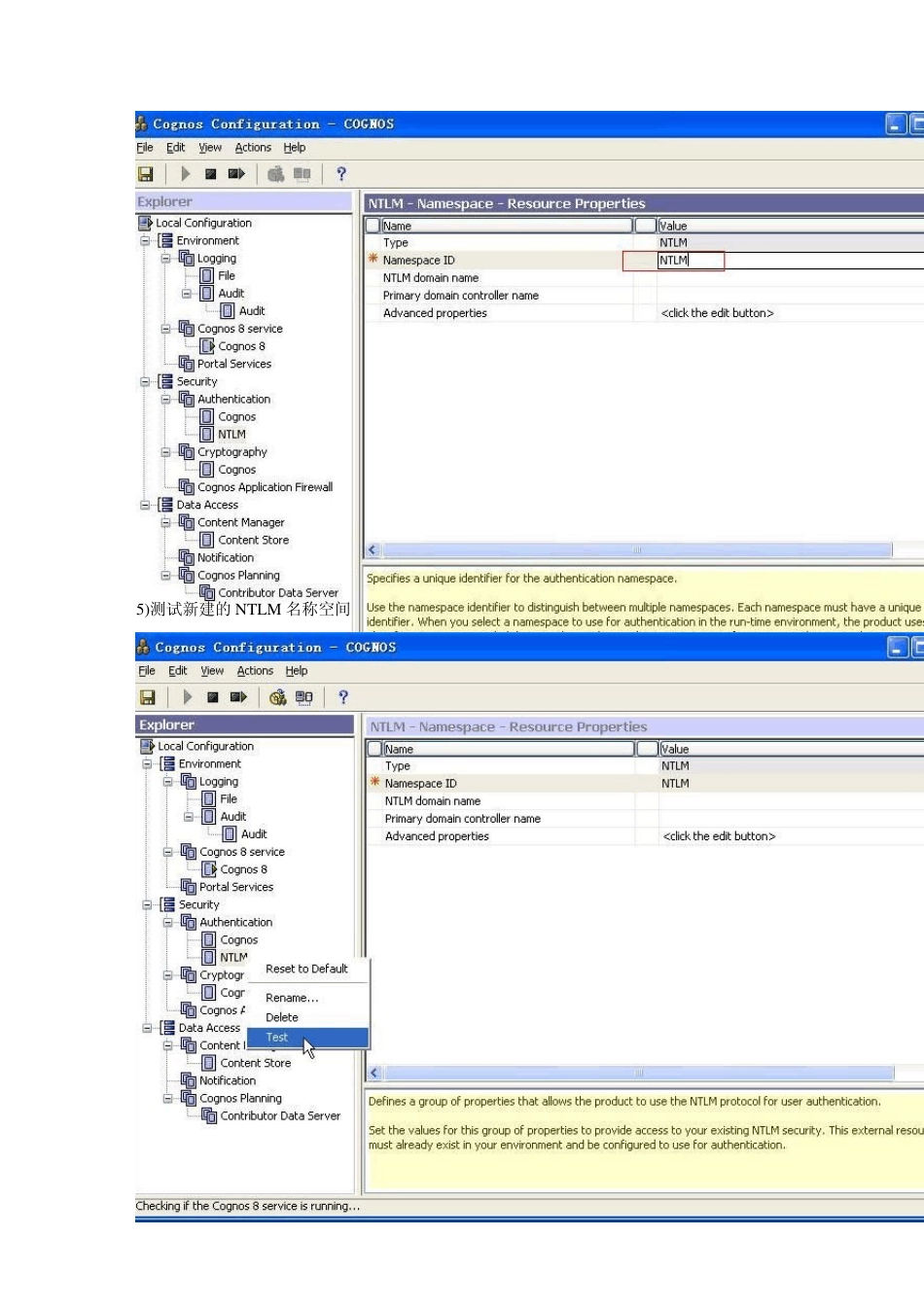Screen dimensions: 924x1307
Task: Click Stop icon in upper window toolbar
Action: pyautogui.click(x=210, y=174)
